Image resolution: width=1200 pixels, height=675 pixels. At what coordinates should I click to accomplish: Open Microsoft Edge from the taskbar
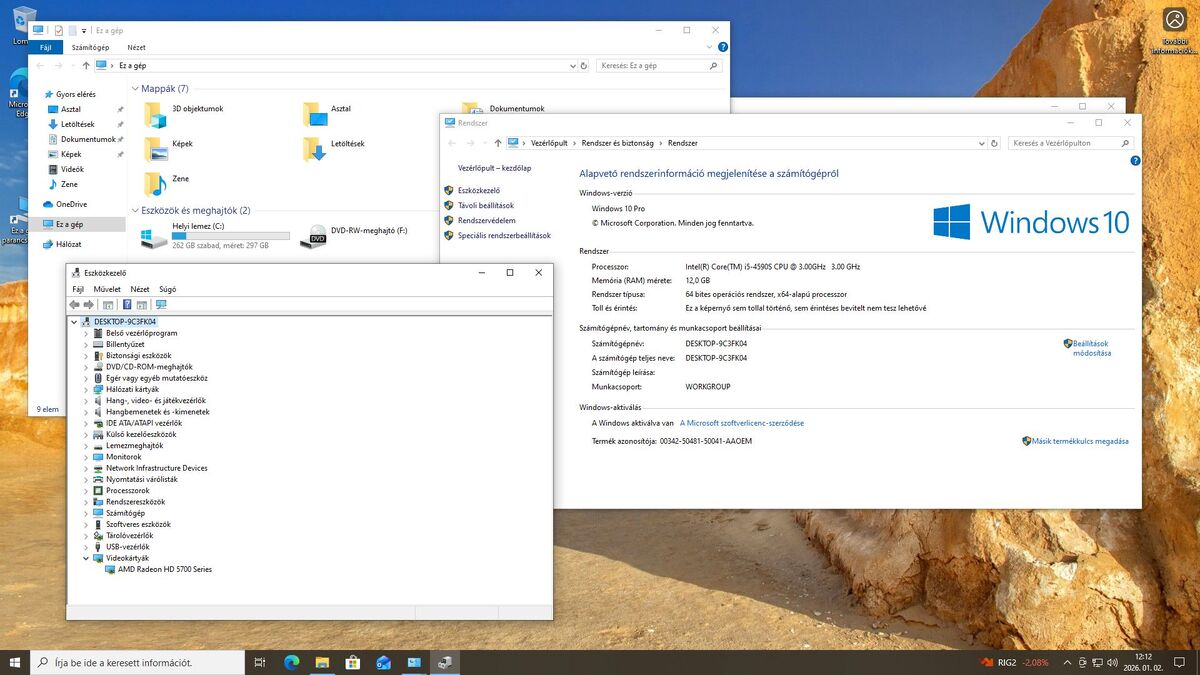pyautogui.click(x=292, y=662)
